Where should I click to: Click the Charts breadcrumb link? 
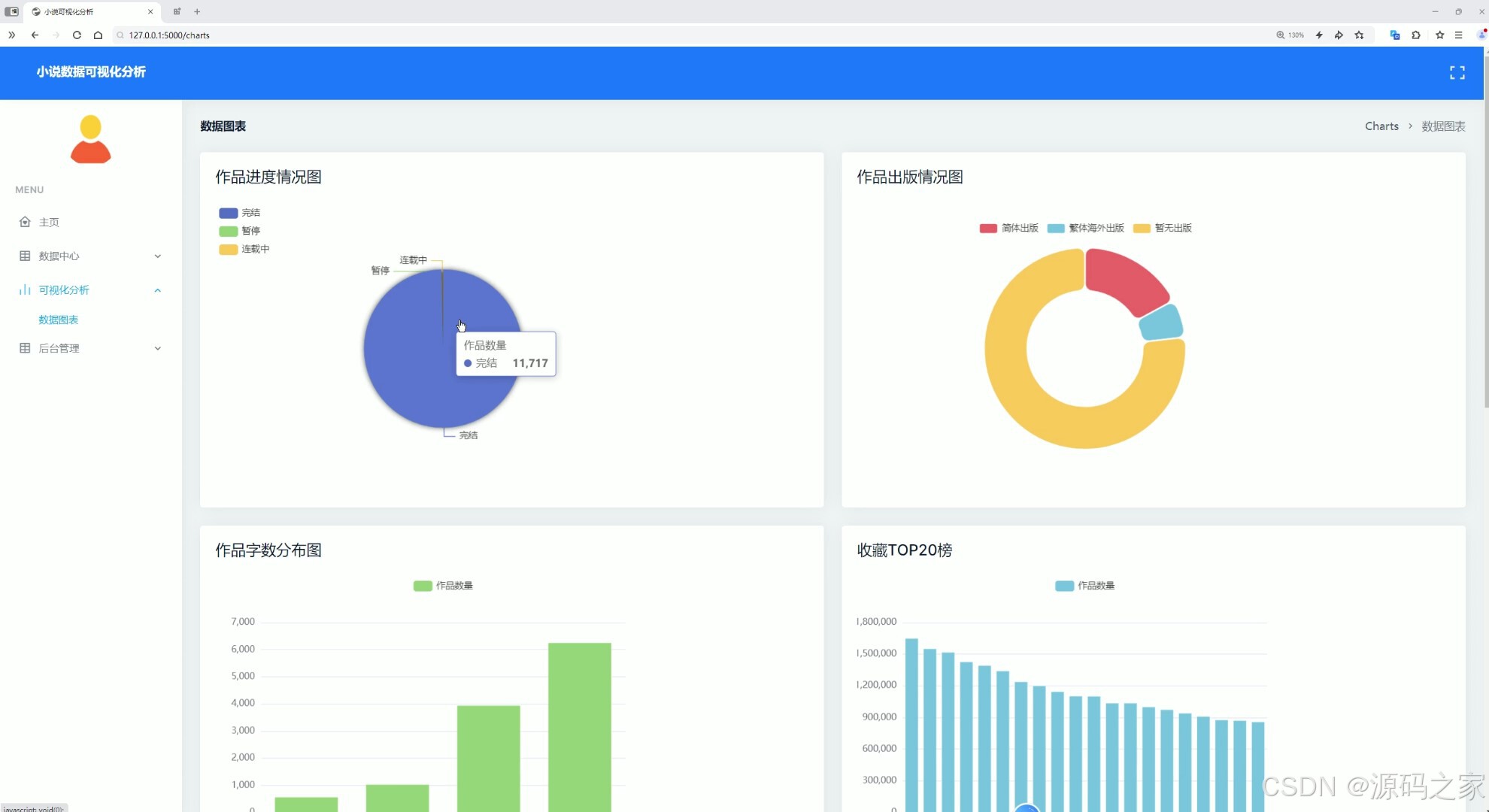(1381, 126)
